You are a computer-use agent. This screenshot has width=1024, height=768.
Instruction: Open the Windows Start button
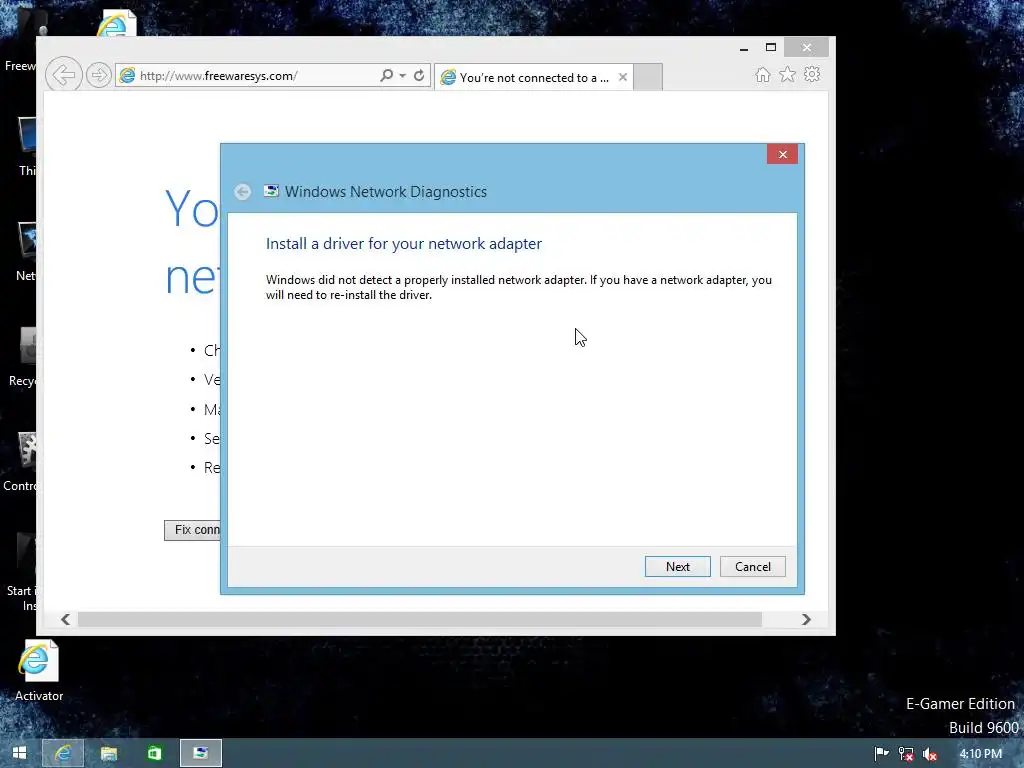(x=20, y=753)
